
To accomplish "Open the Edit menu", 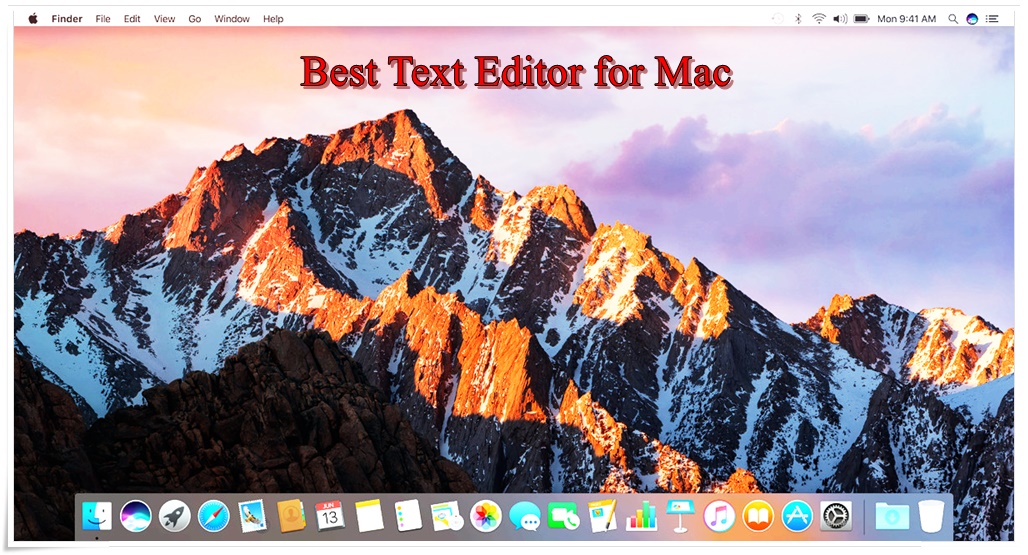I will click(132, 19).
